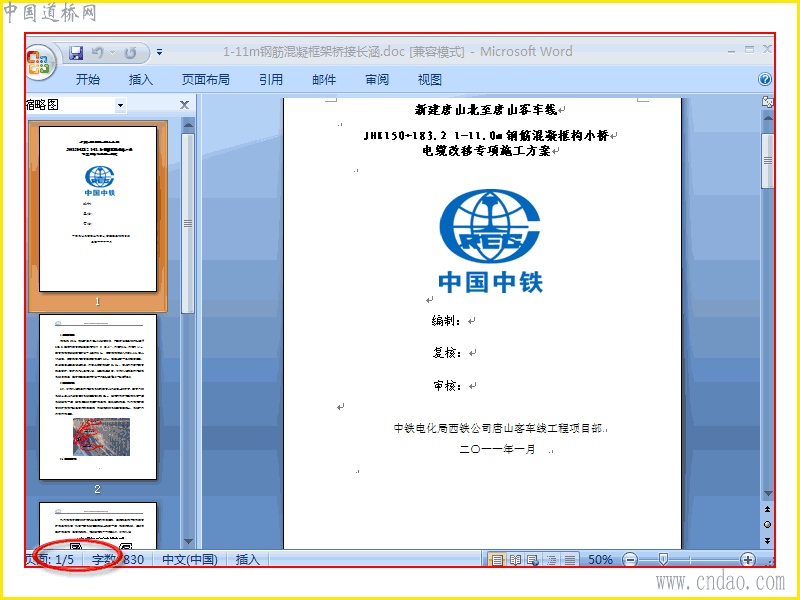Switch to the 页面布局 tab
This screenshot has width=800, height=600.
[x=206, y=80]
